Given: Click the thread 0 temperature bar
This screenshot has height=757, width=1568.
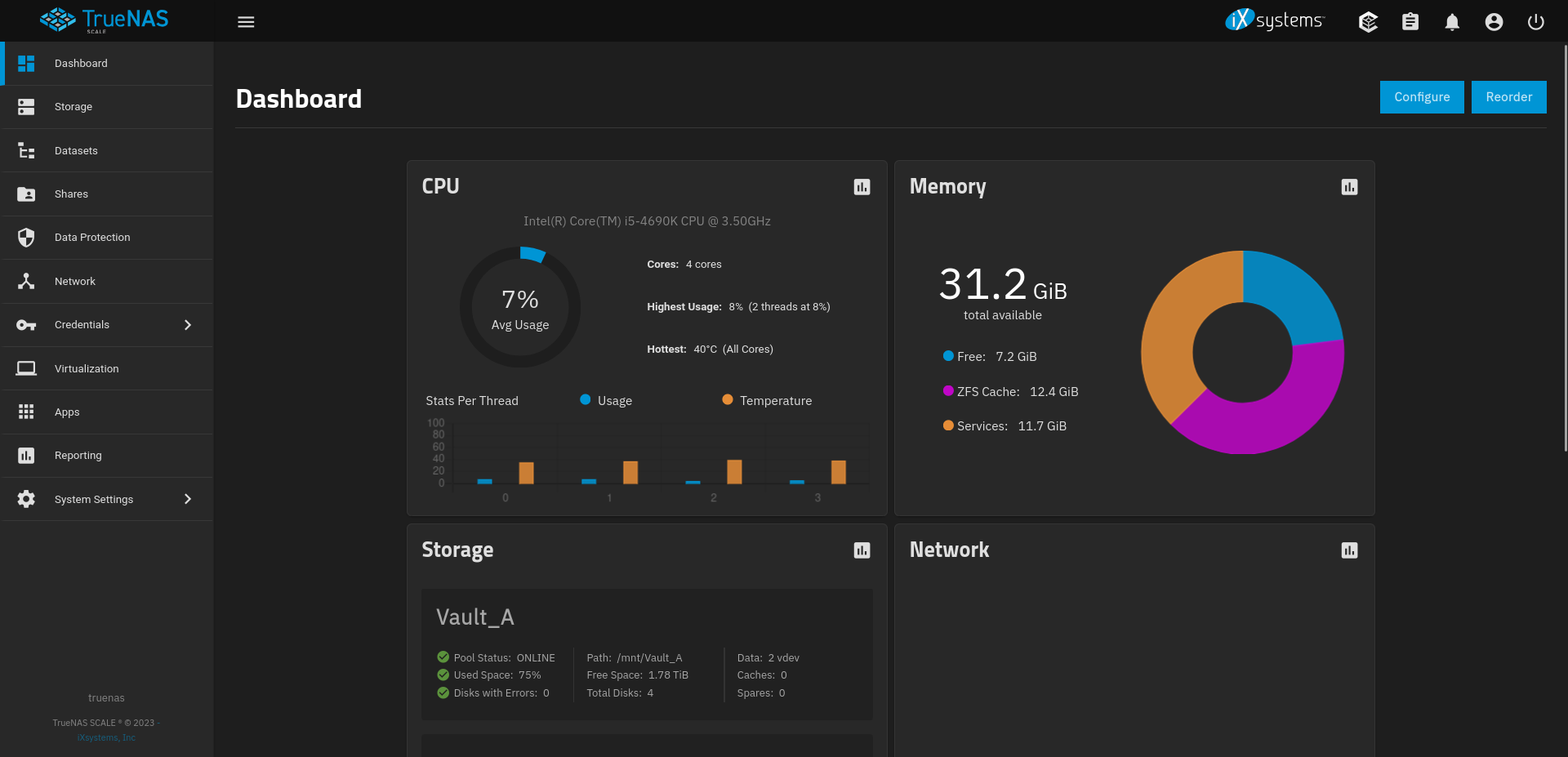Looking at the screenshot, I should tap(527, 473).
